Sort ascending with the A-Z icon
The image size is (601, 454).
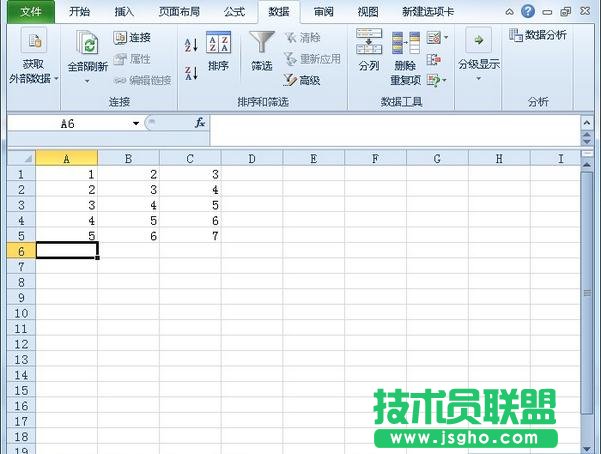click(x=191, y=44)
